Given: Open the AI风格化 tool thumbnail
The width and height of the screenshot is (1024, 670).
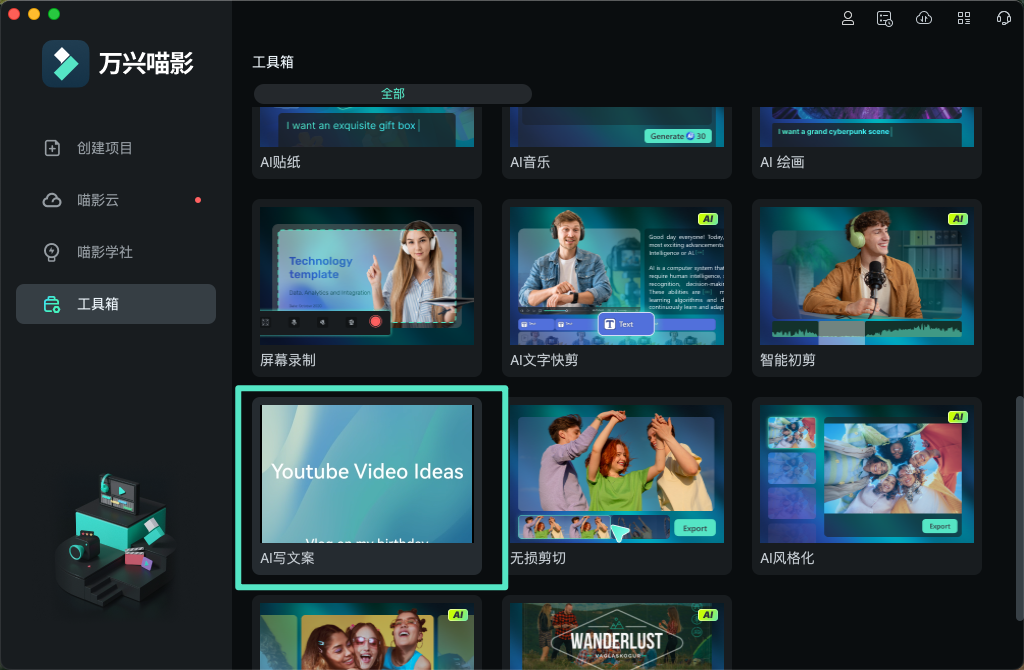Looking at the screenshot, I should [x=867, y=474].
